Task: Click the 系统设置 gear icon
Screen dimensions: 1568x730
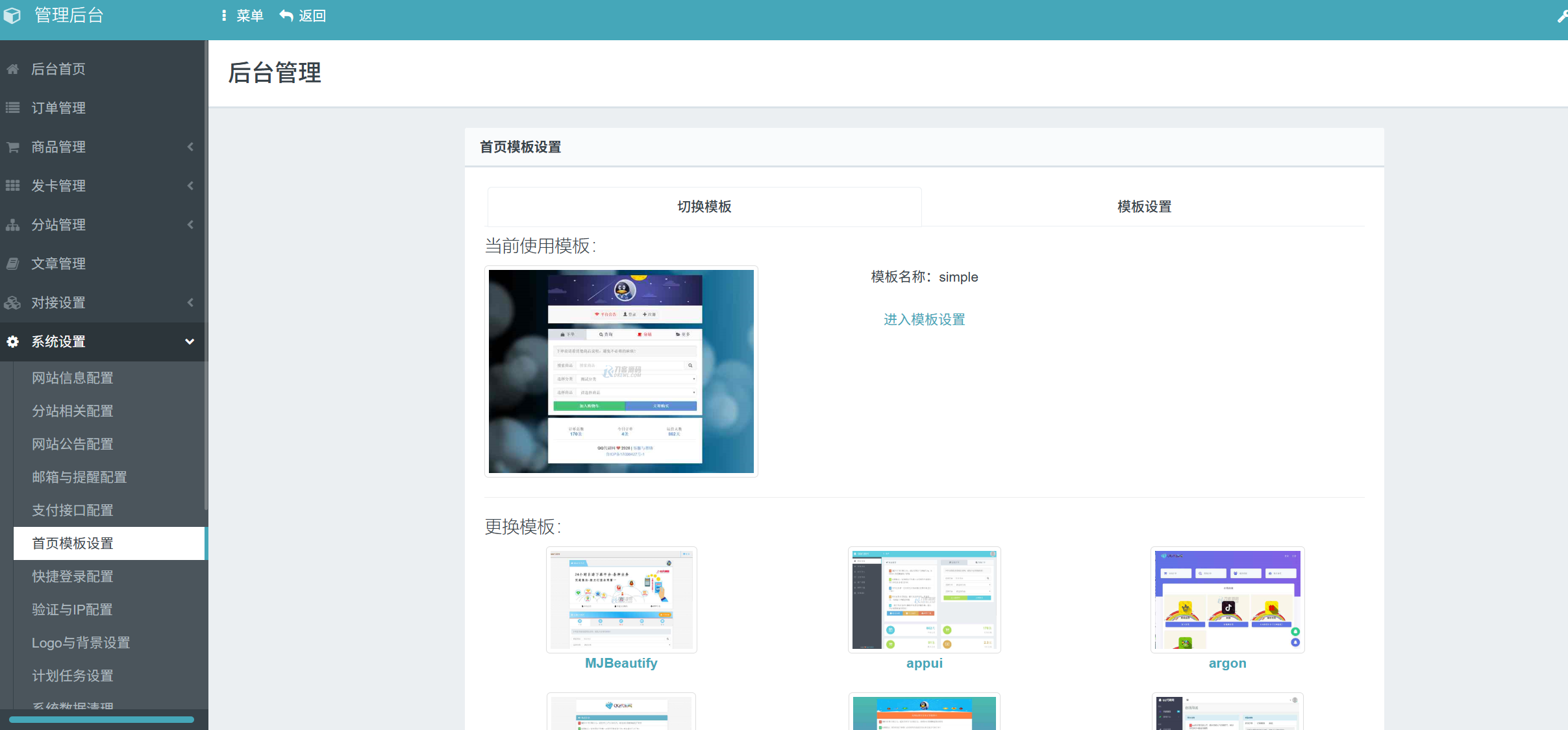Action: [13, 341]
